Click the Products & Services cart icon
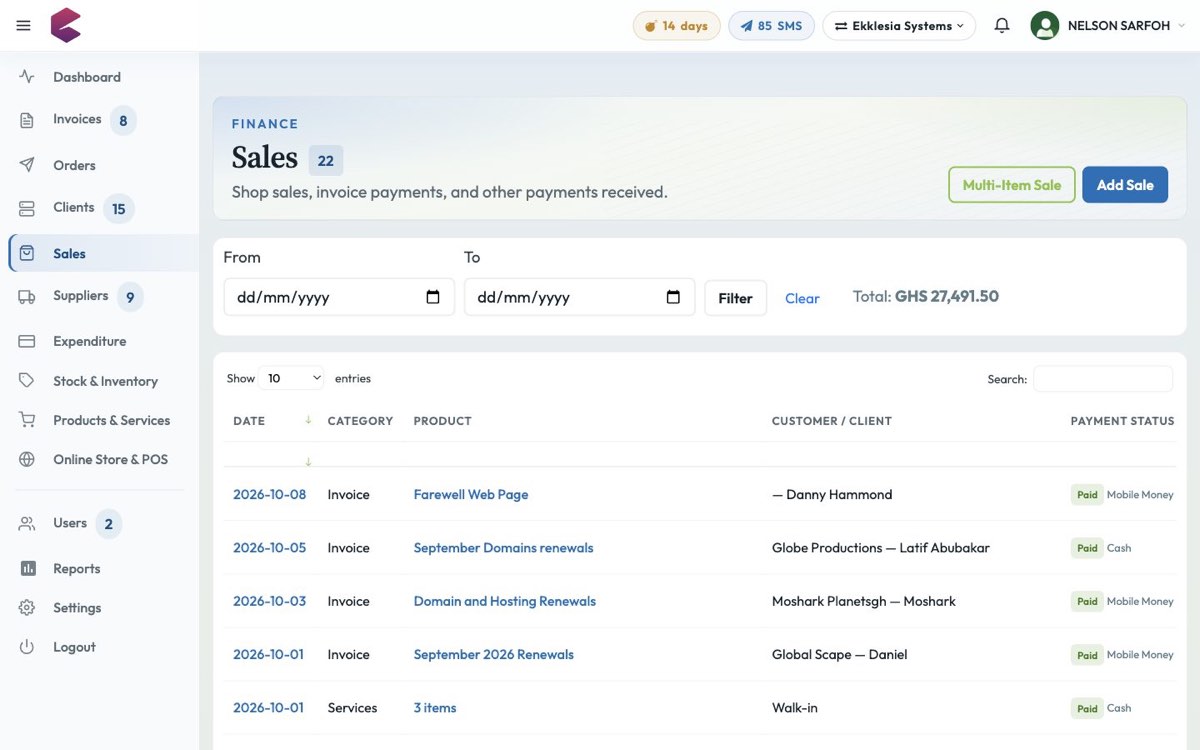 click(x=27, y=420)
